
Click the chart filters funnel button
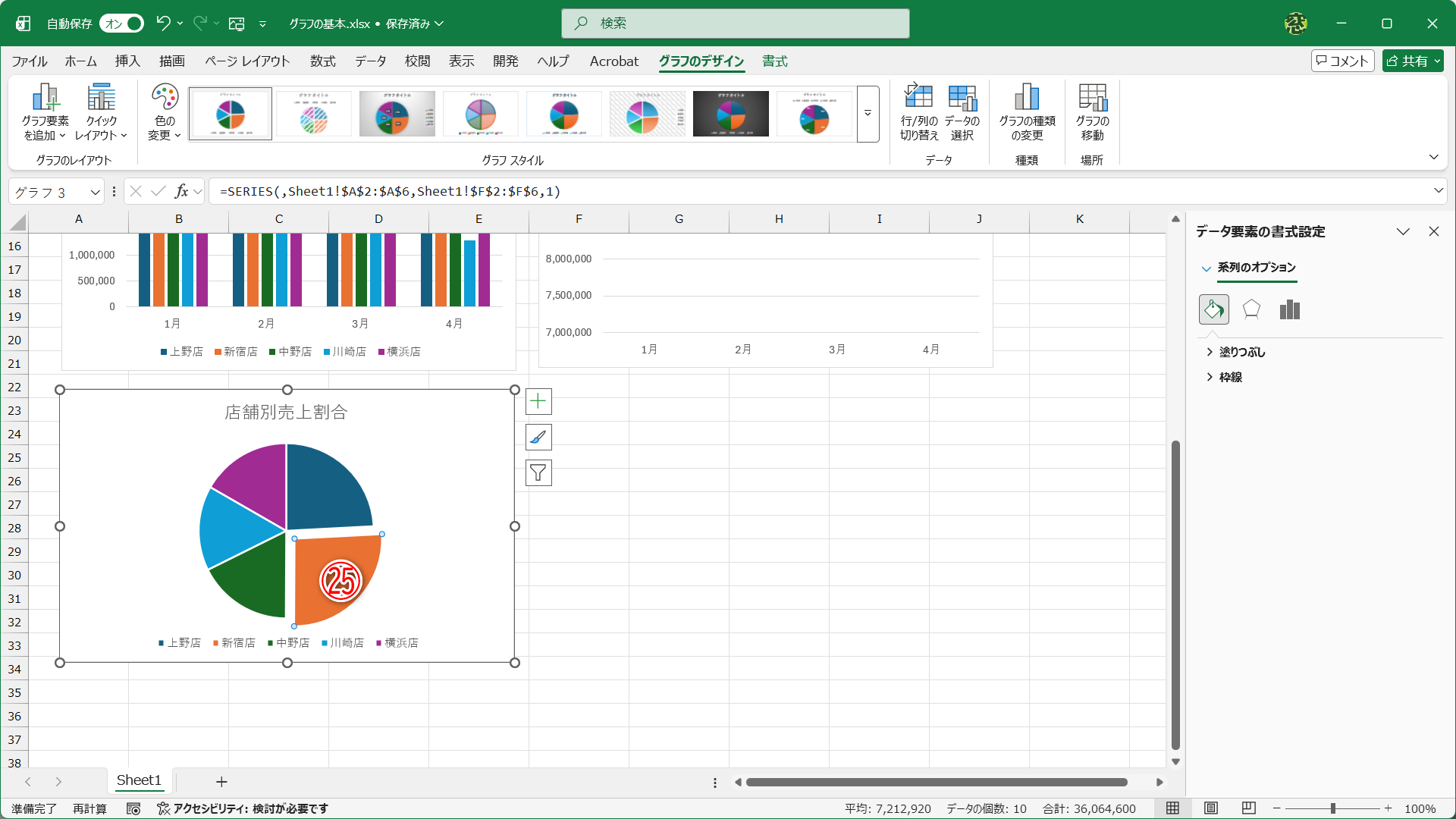(x=538, y=473)
